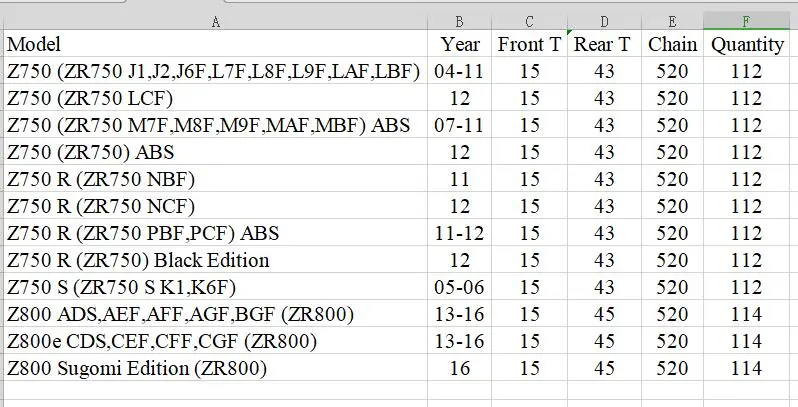Click Quantity 112 in Z750 (ZR750) ABS row

coord(746,152)
